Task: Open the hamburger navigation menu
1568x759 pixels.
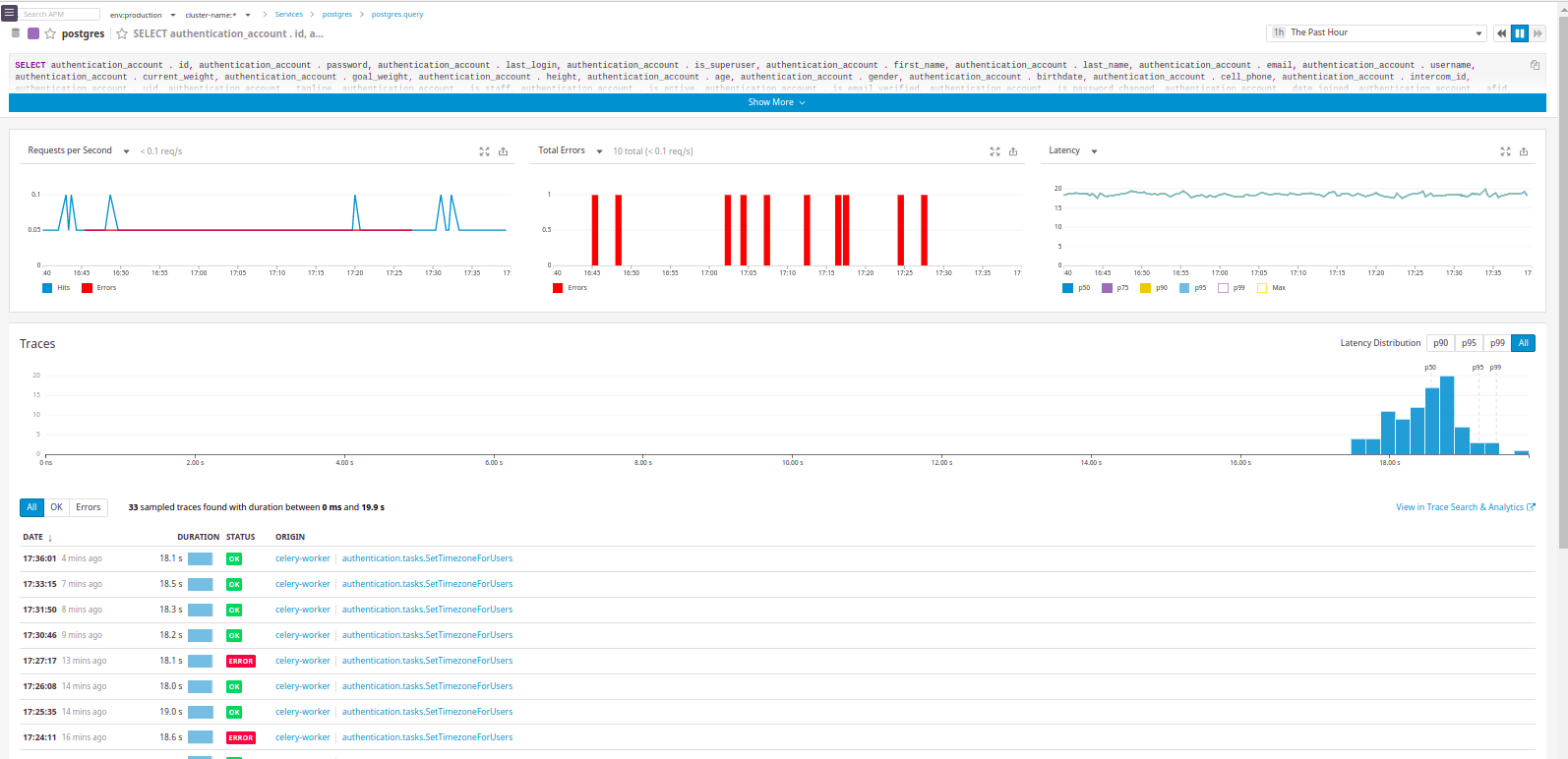Action: (x=9, y=14)
